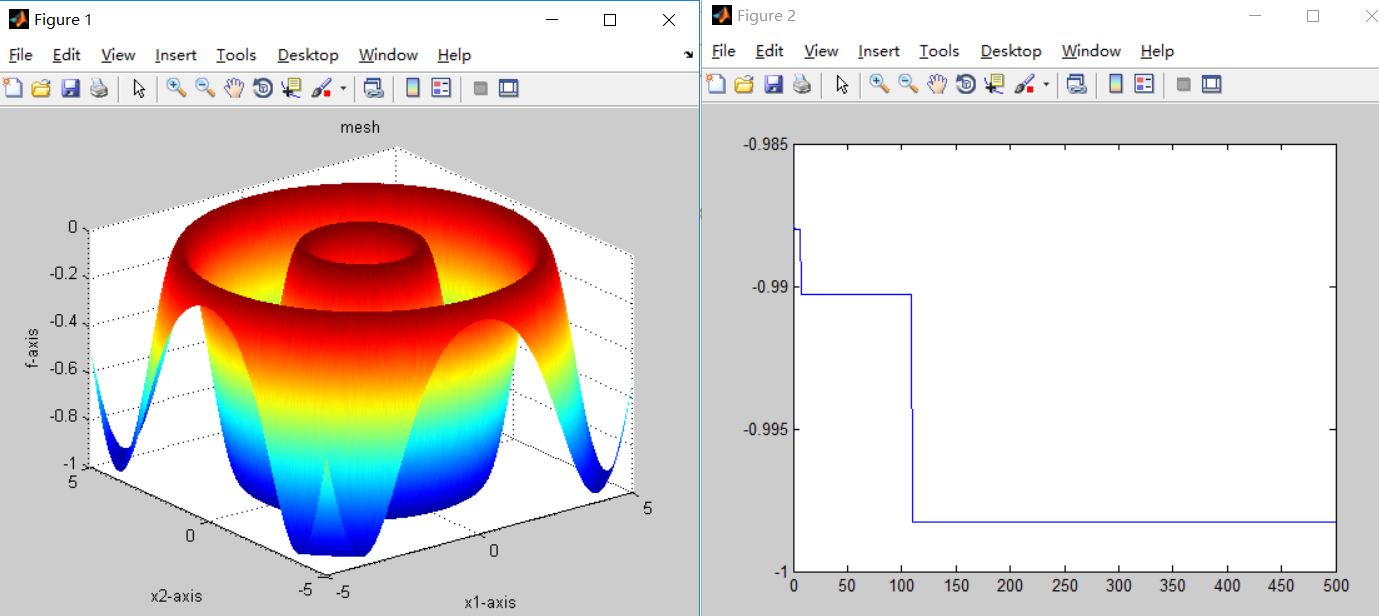Expand brush color dropdown arrow in Figure 1
The width and height of the screenshot is (1379, 616).
(343, 88)
